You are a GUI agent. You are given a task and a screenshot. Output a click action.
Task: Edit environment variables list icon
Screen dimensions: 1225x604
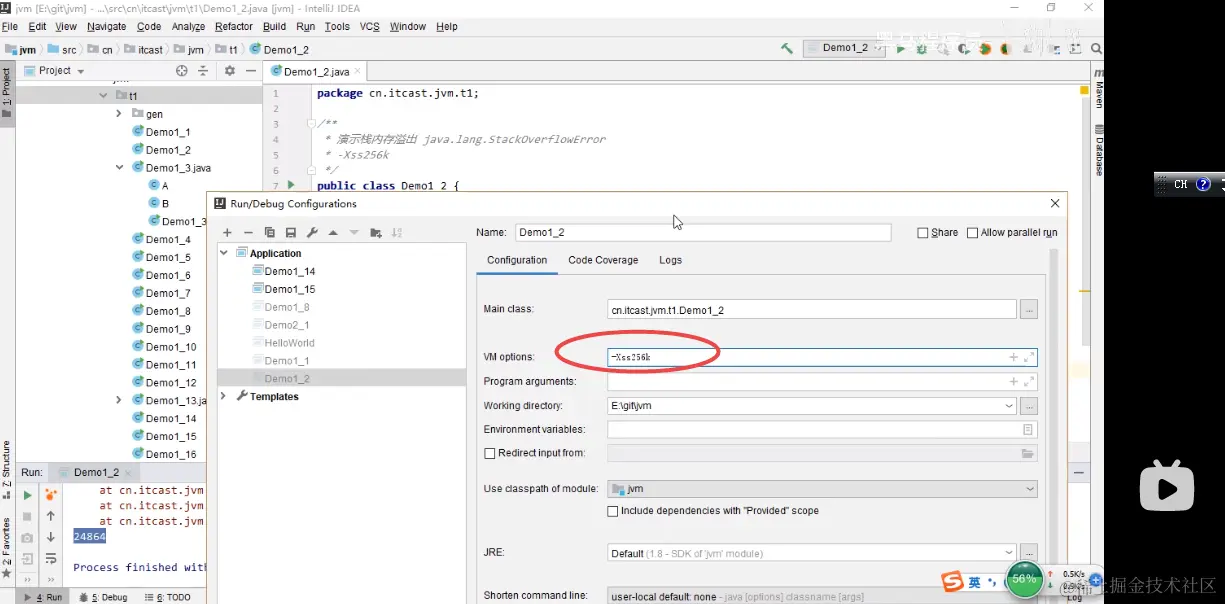[x=1028, y=430]
